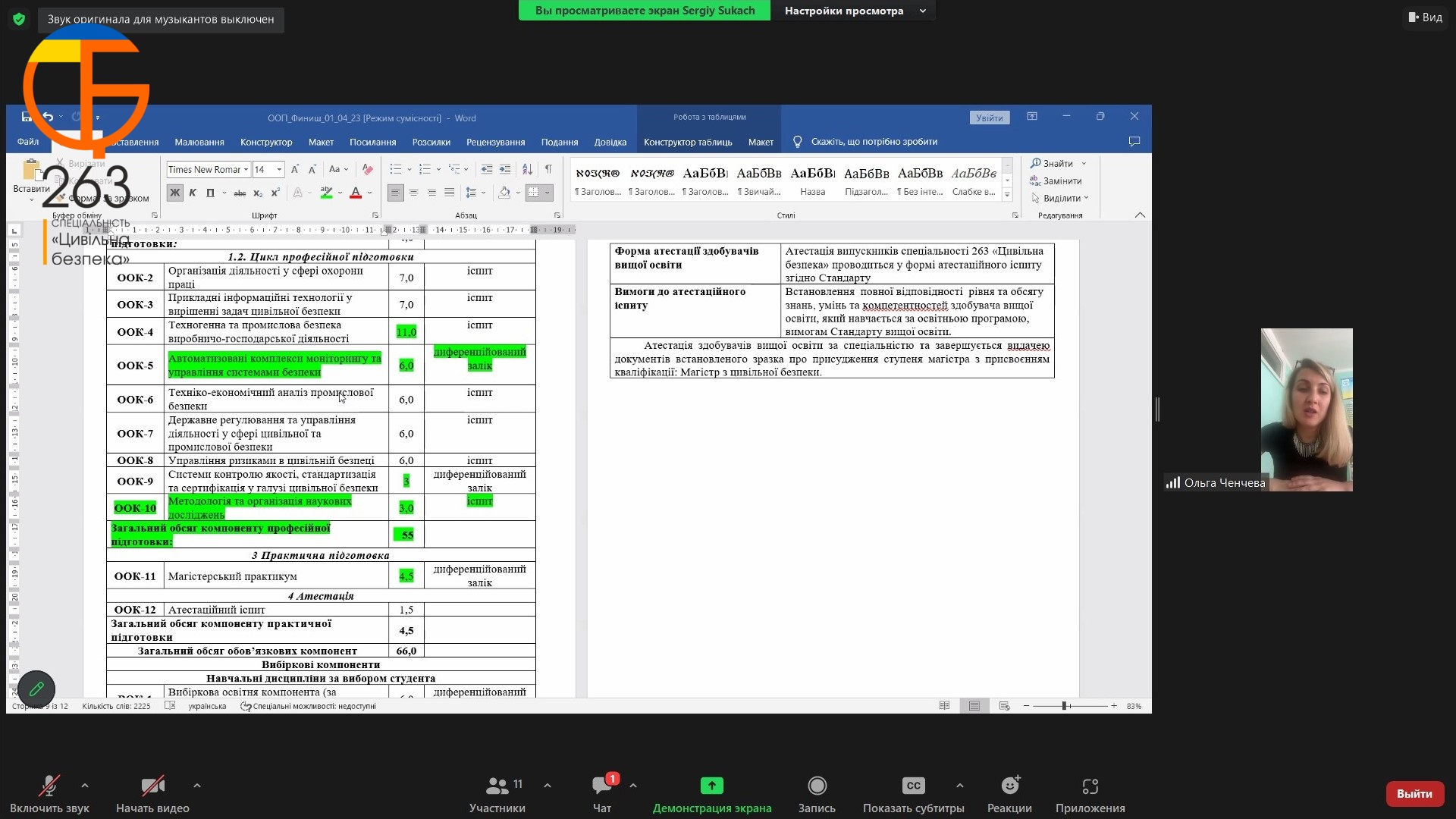
Task: Shrink the font size with the decrease button
Action: click(x=312, y=169)
